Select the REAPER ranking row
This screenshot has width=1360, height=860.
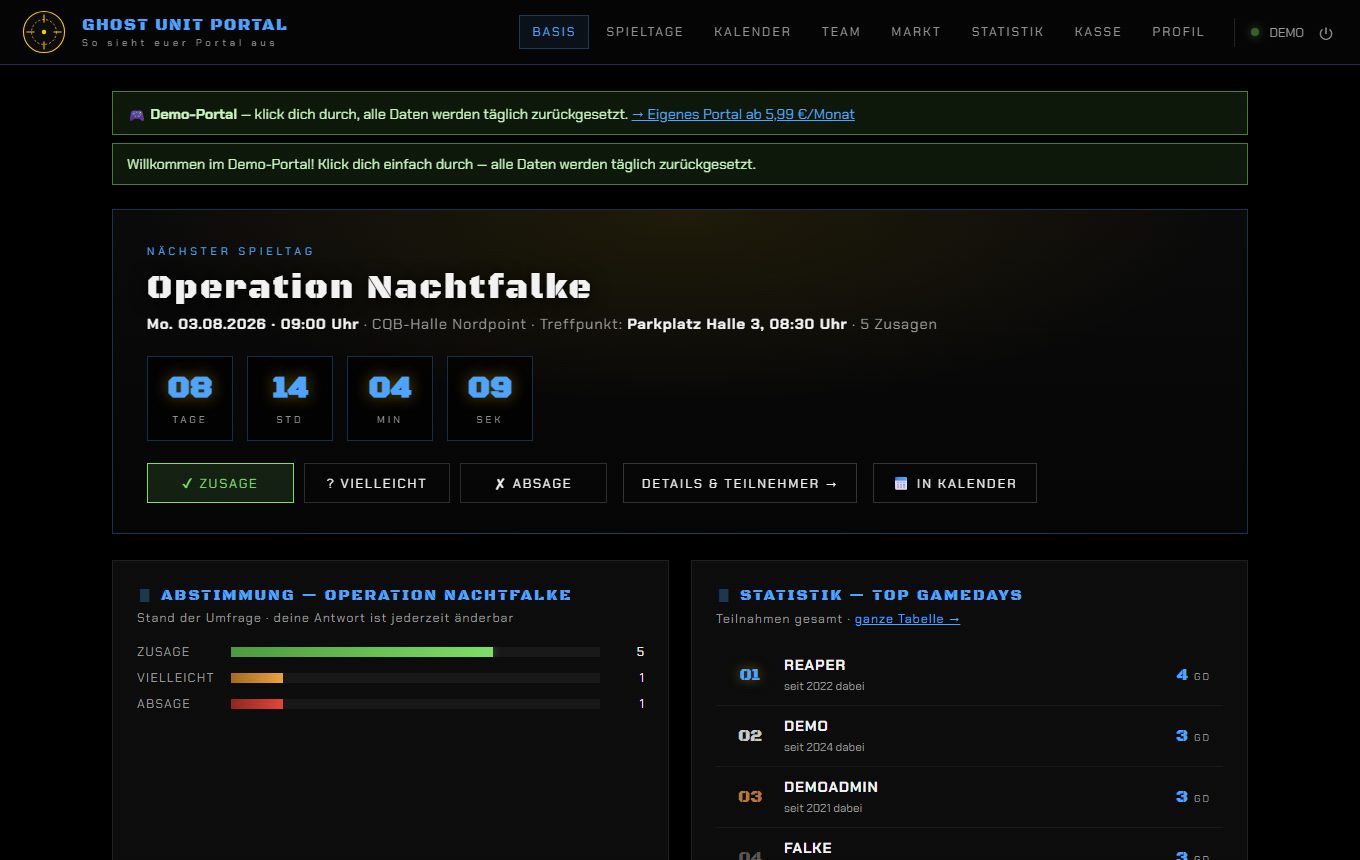(x=969, y=675)
